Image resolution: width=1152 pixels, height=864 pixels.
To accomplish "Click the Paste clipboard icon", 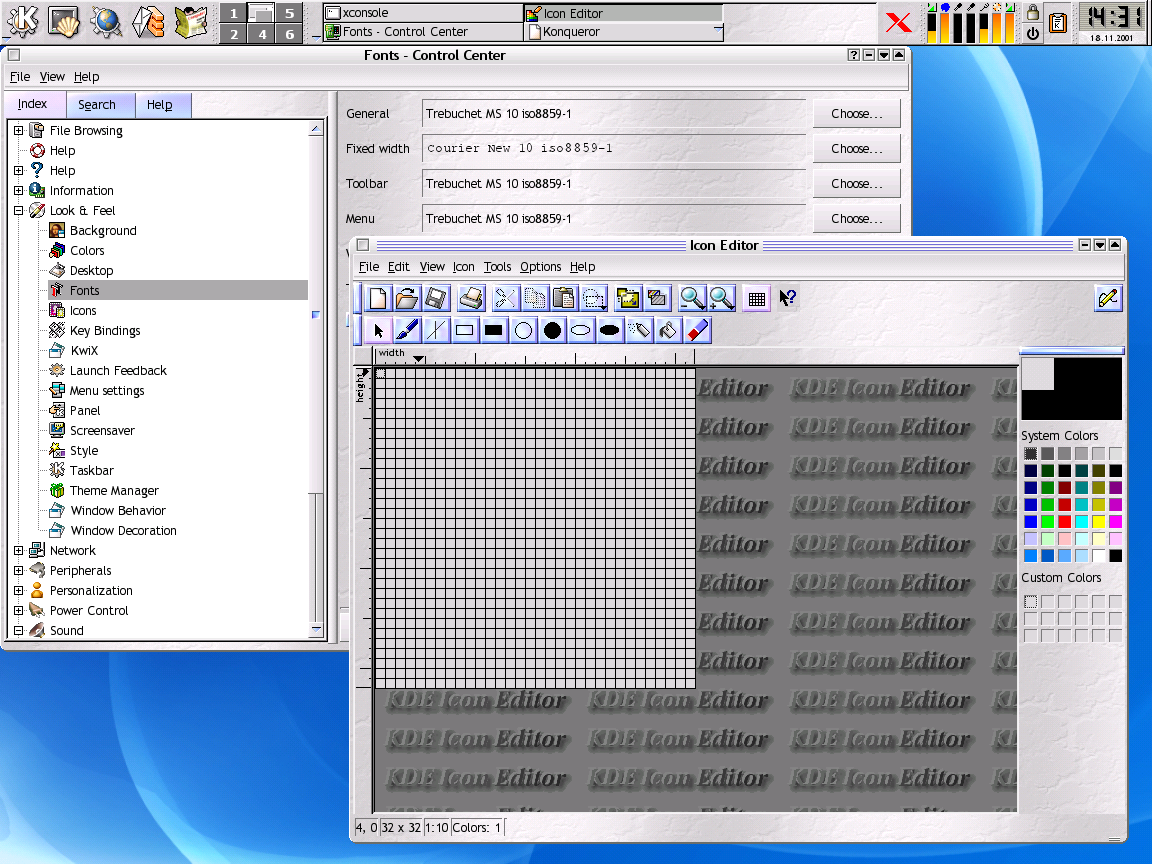I will coord(564,298).
